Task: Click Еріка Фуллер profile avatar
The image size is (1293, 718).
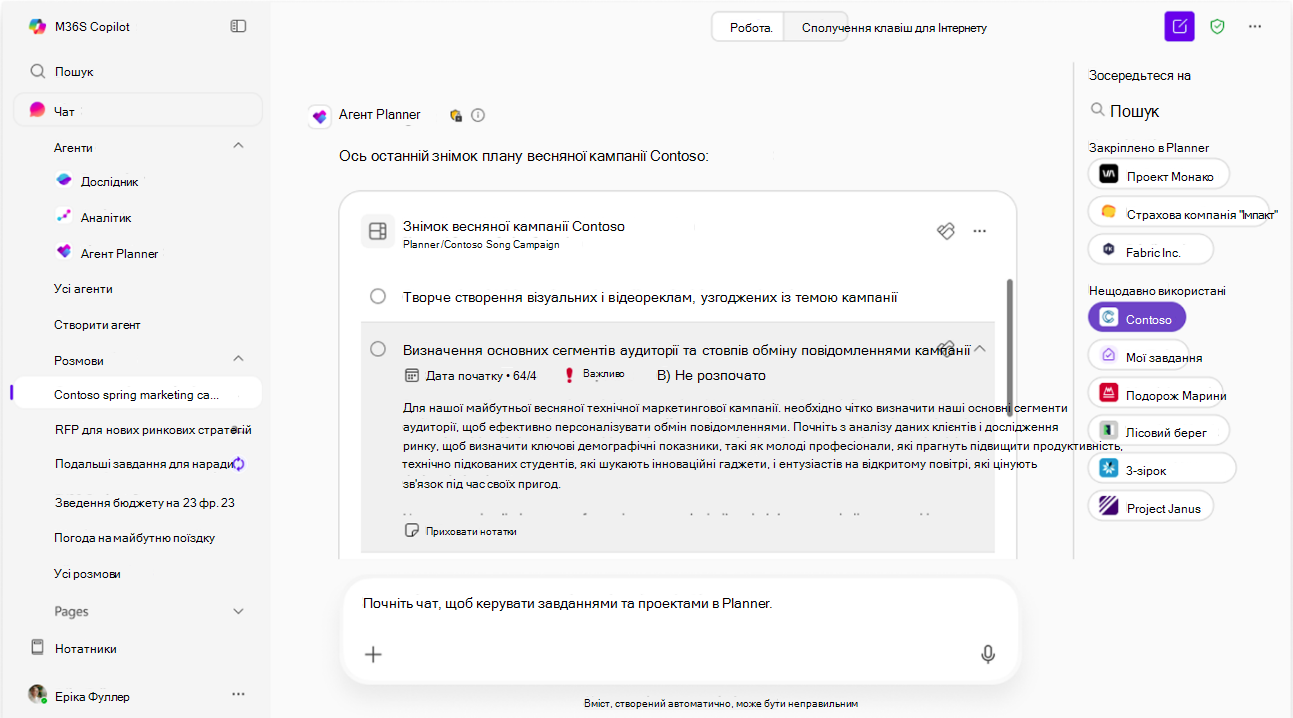Action: 37,694
